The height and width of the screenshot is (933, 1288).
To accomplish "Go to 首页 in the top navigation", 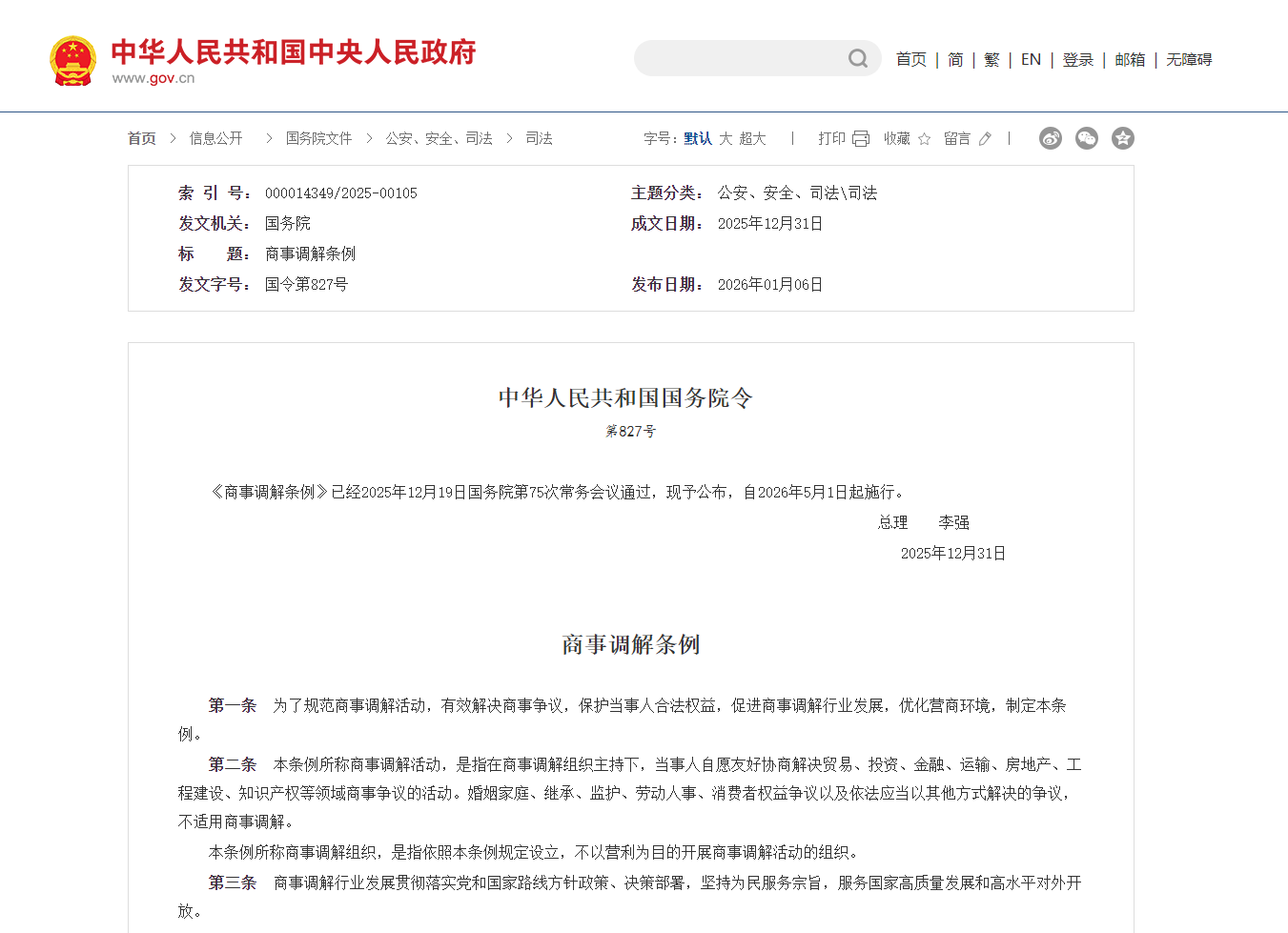I will click(x=910, y=59).
